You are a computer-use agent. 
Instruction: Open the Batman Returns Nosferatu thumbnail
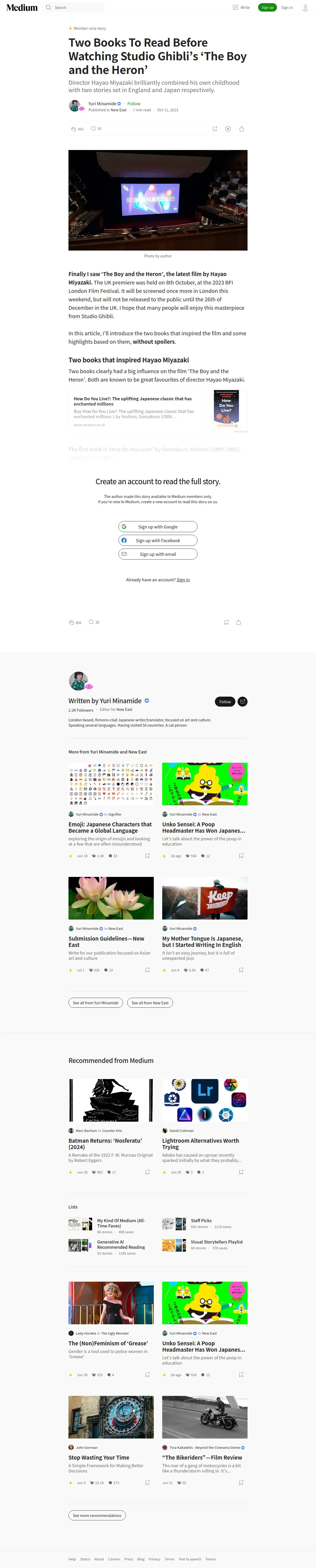[111, 1100]
